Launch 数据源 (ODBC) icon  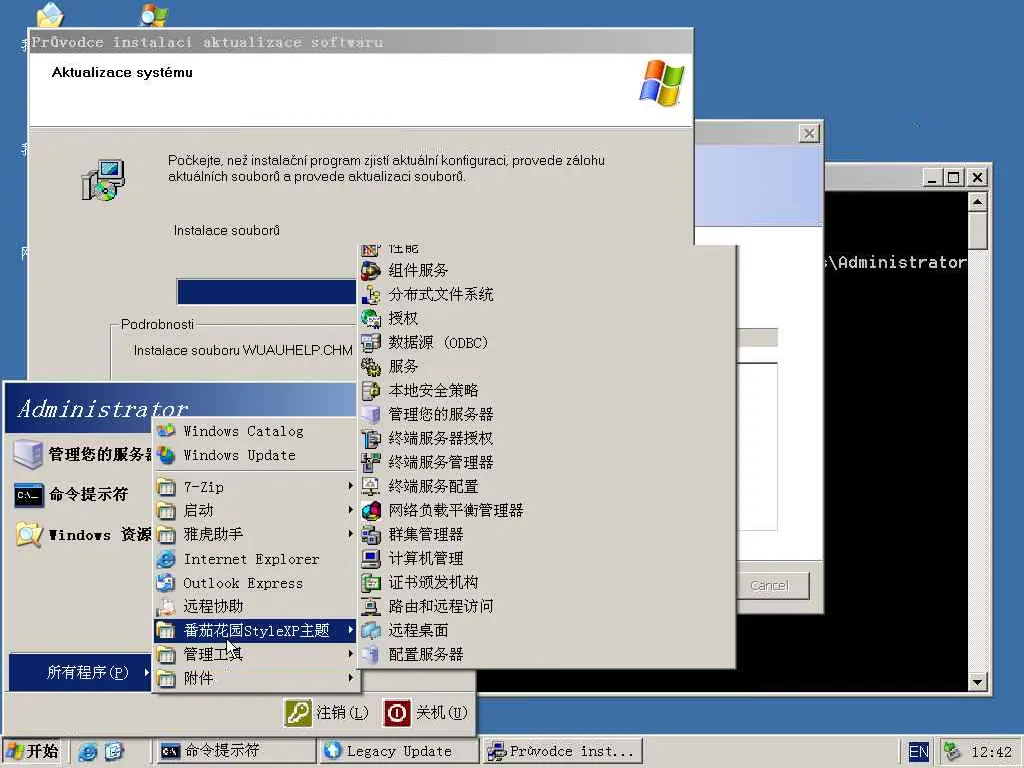371,342
